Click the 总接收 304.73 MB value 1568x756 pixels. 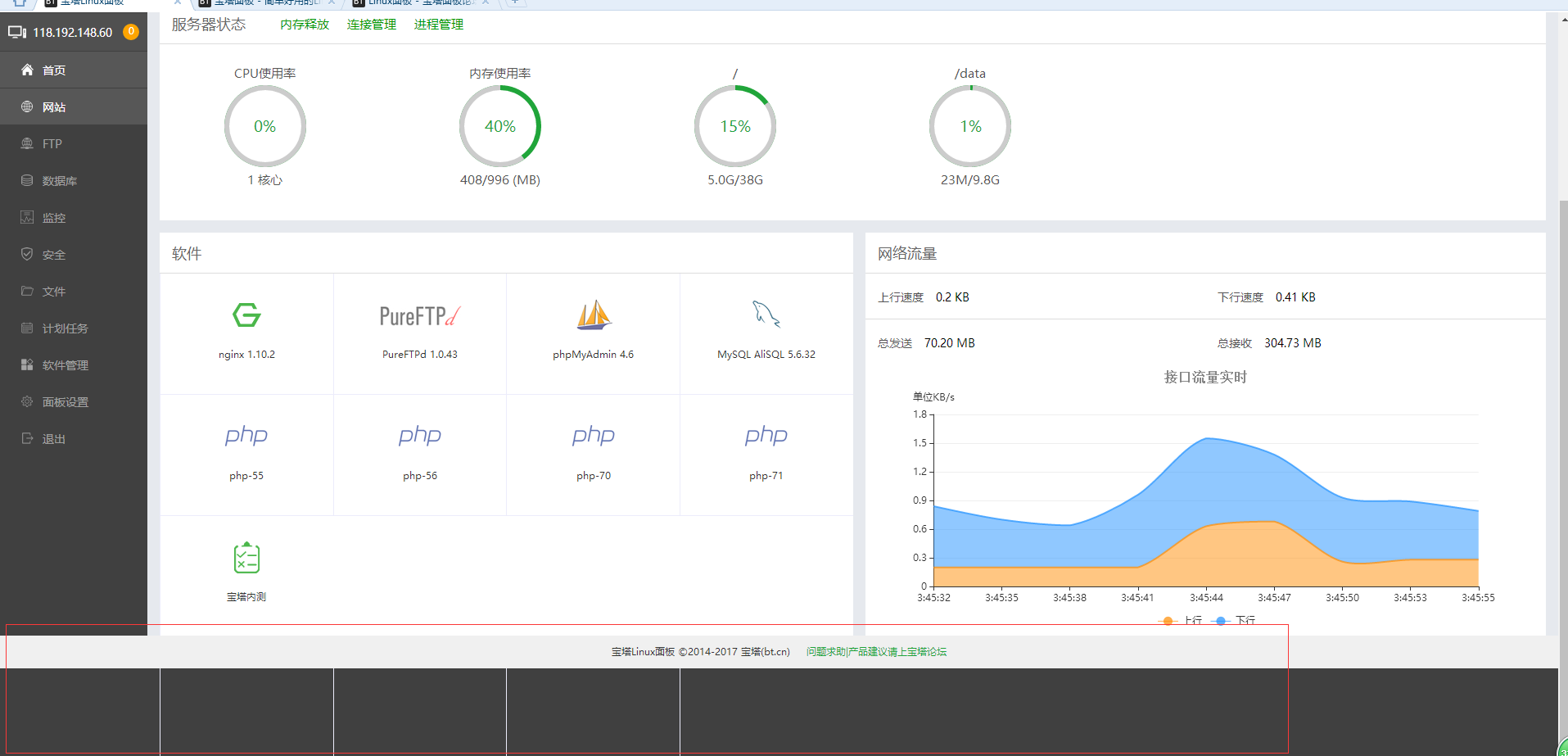coord(1293,343)
